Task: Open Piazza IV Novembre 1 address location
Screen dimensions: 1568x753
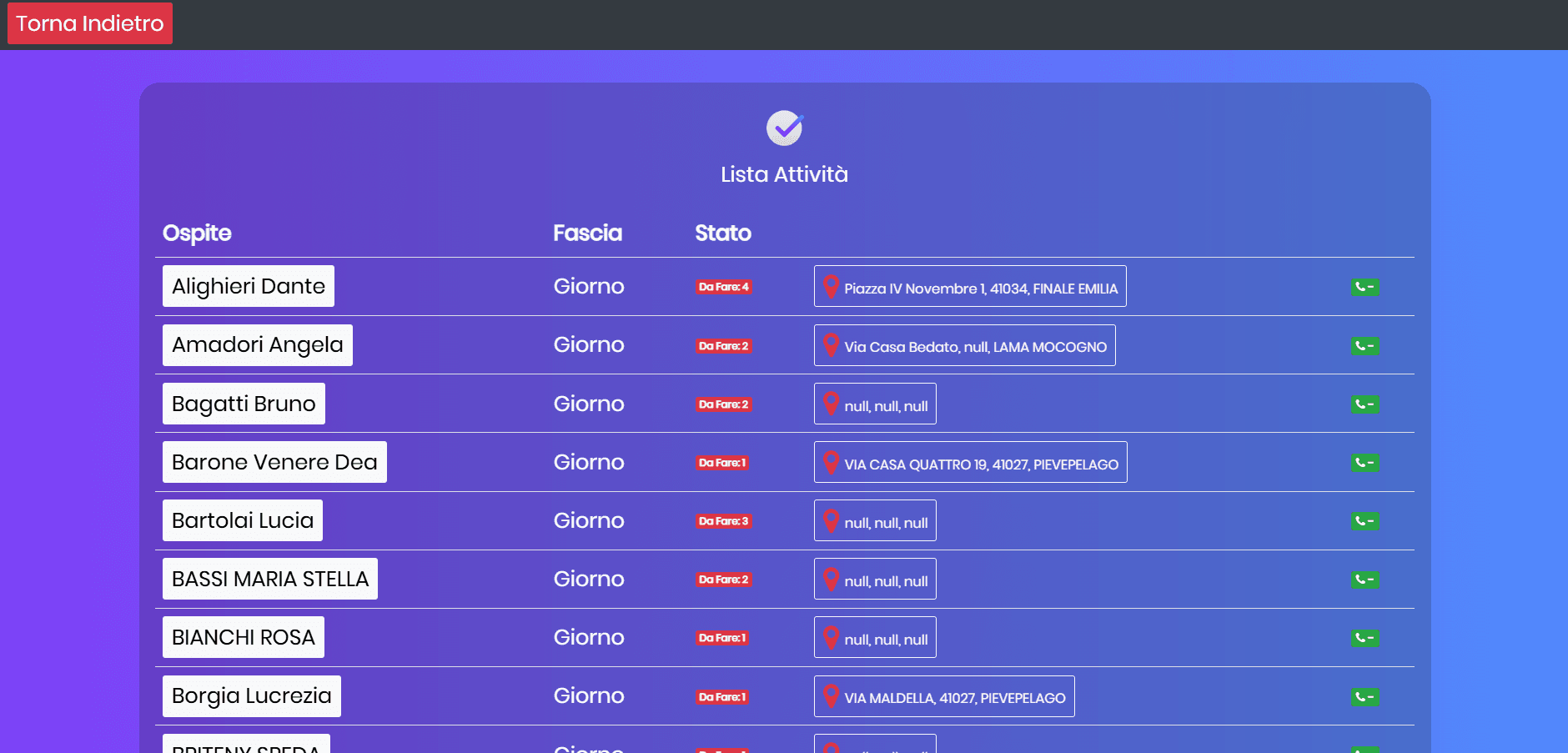Action: point(969,287)
